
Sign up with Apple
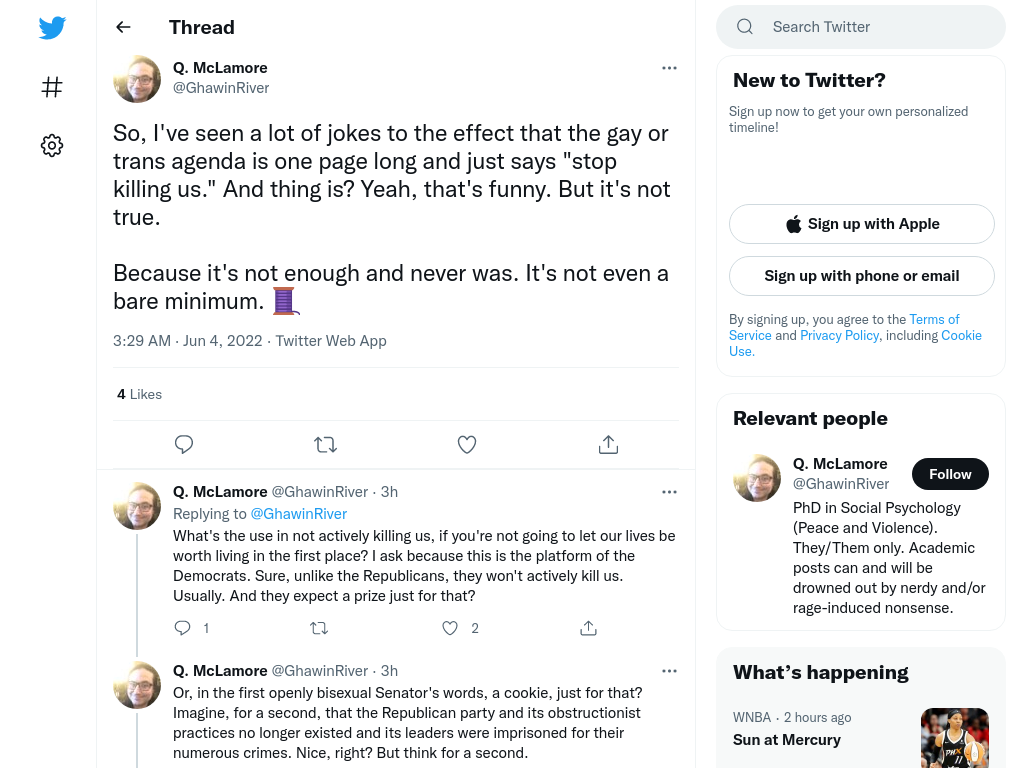coord(861,224)
